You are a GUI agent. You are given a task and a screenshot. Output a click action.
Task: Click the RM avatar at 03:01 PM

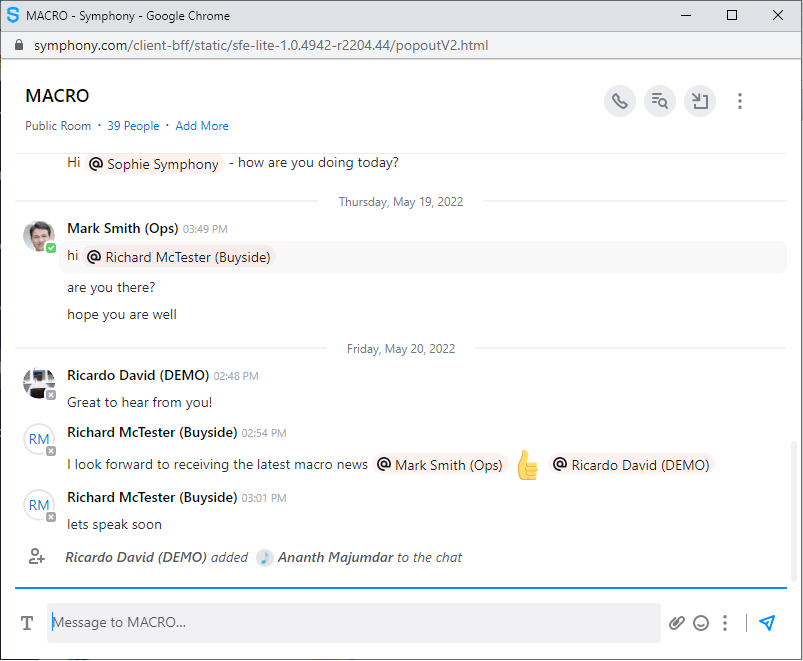(39, 505)
